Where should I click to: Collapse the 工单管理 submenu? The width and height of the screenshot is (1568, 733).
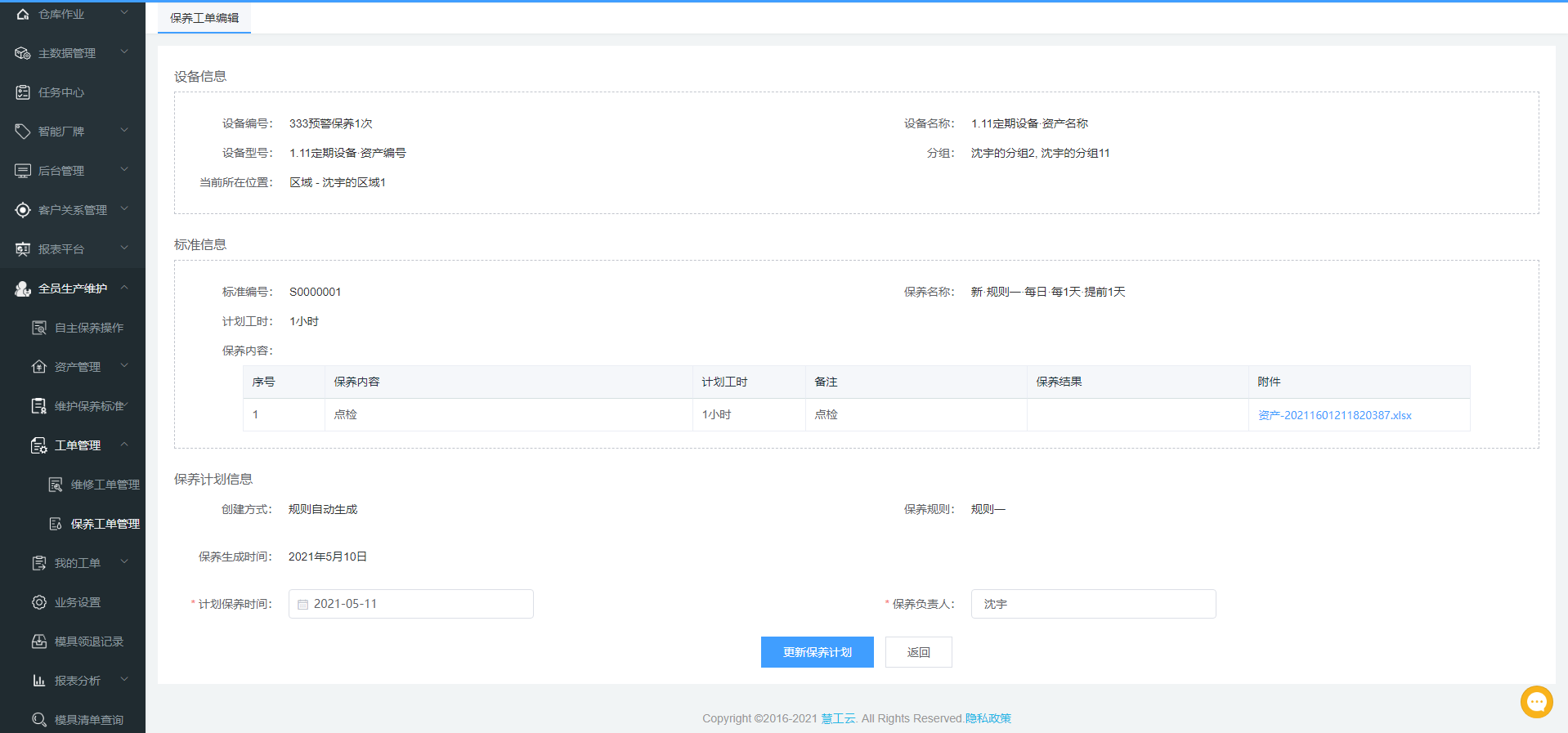(x=124, y=445)
